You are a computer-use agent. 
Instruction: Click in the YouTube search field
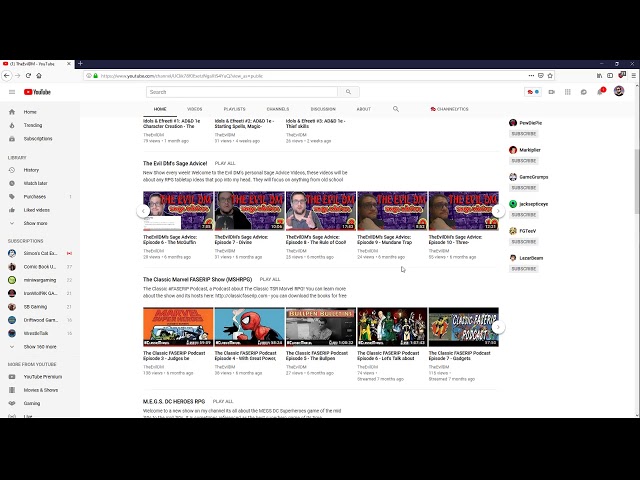[x=242, y=92]
